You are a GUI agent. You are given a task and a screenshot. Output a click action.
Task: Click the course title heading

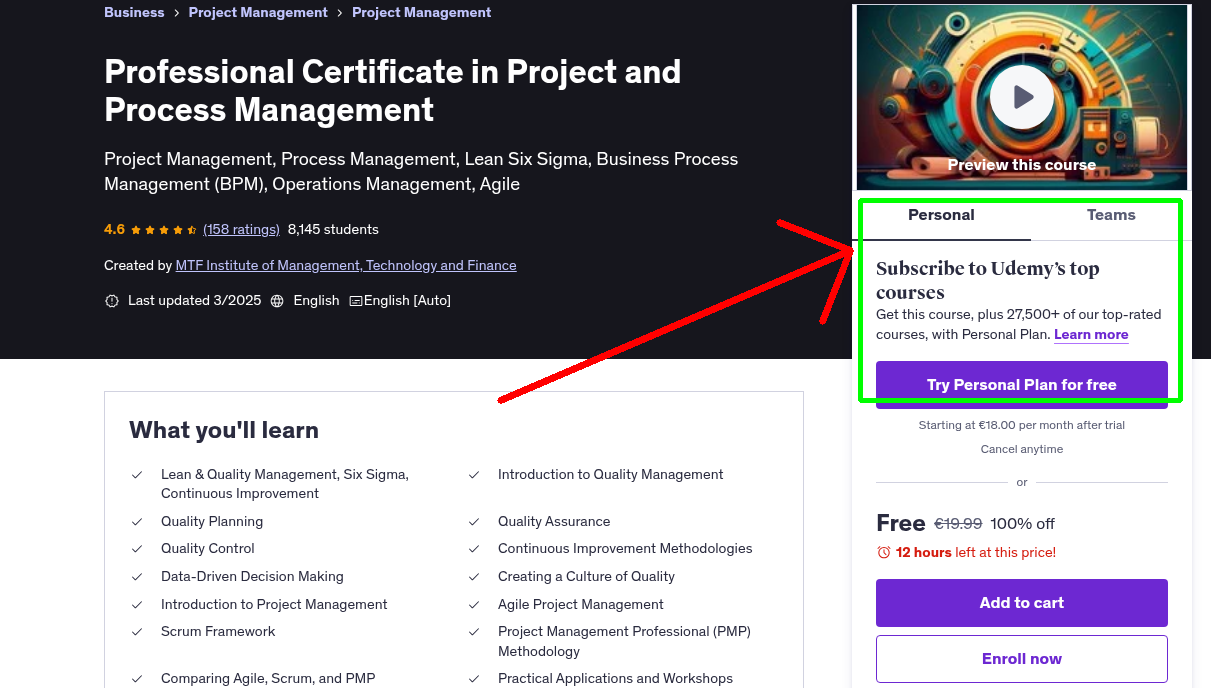[393, 90]
